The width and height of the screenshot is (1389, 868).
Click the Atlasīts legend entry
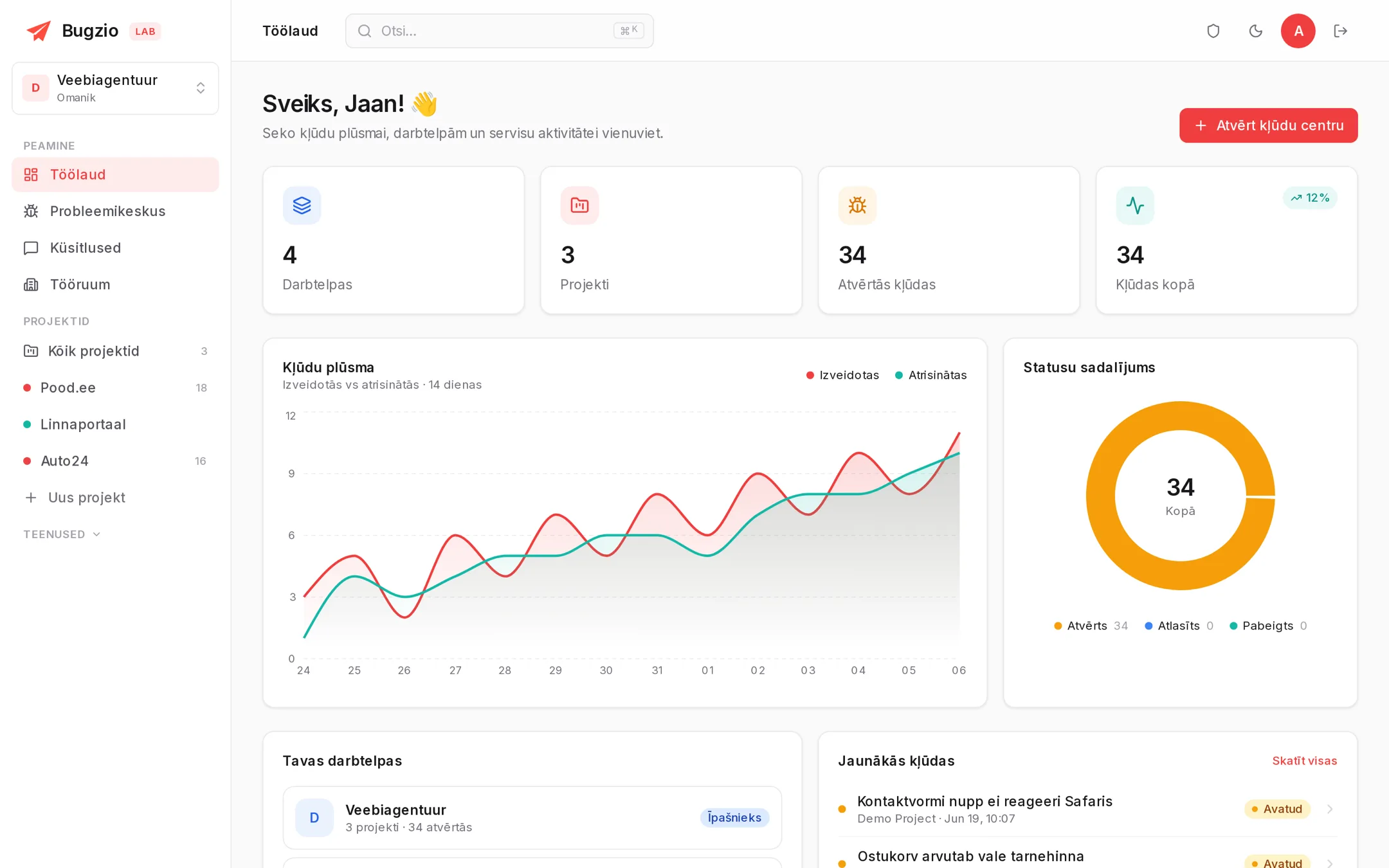click(1179, 626)
